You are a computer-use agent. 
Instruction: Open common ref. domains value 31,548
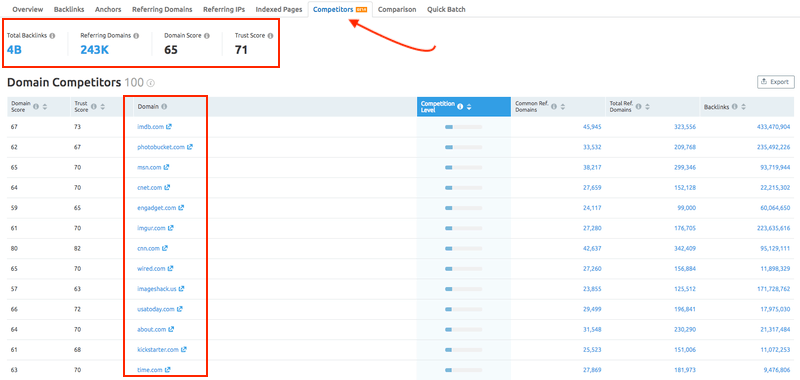pos(592,330)
